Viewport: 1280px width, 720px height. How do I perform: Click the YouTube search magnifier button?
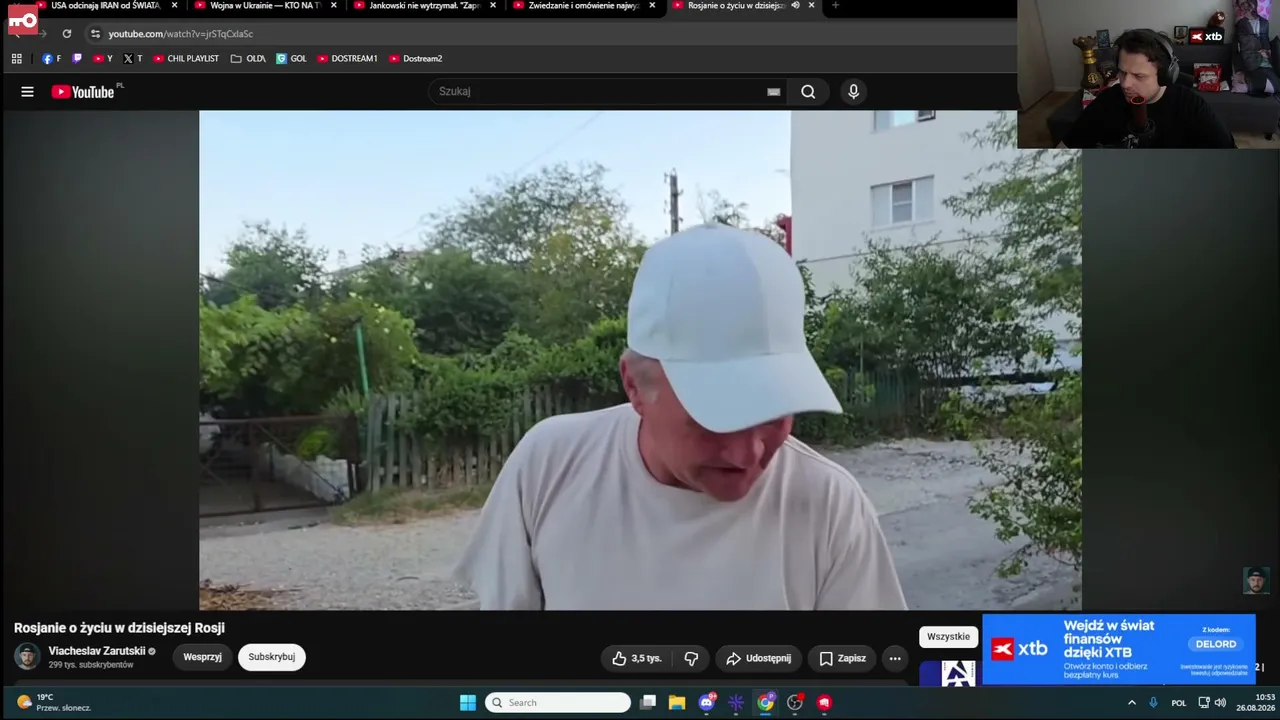[x=808, y=92]
